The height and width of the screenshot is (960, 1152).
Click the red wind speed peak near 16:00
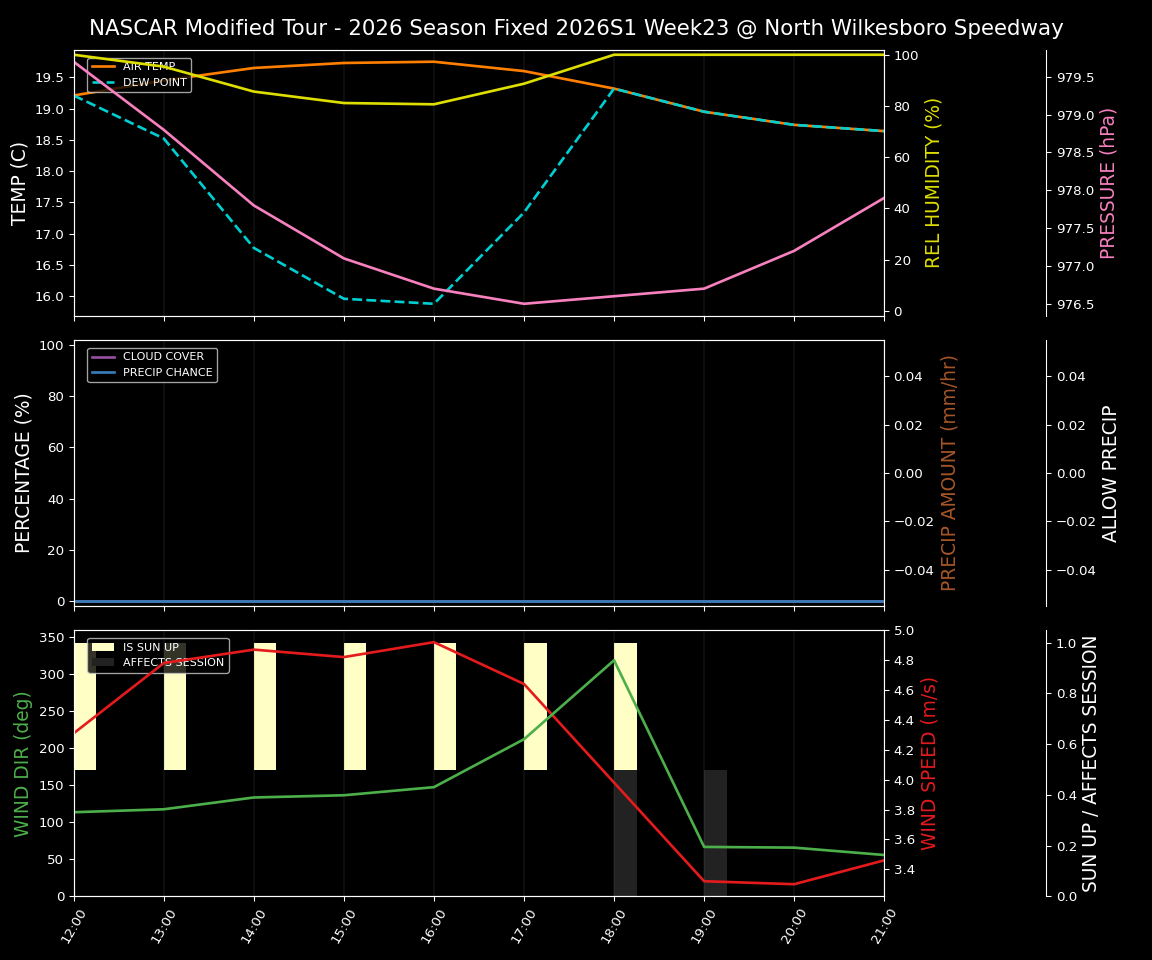coord(433,643)
